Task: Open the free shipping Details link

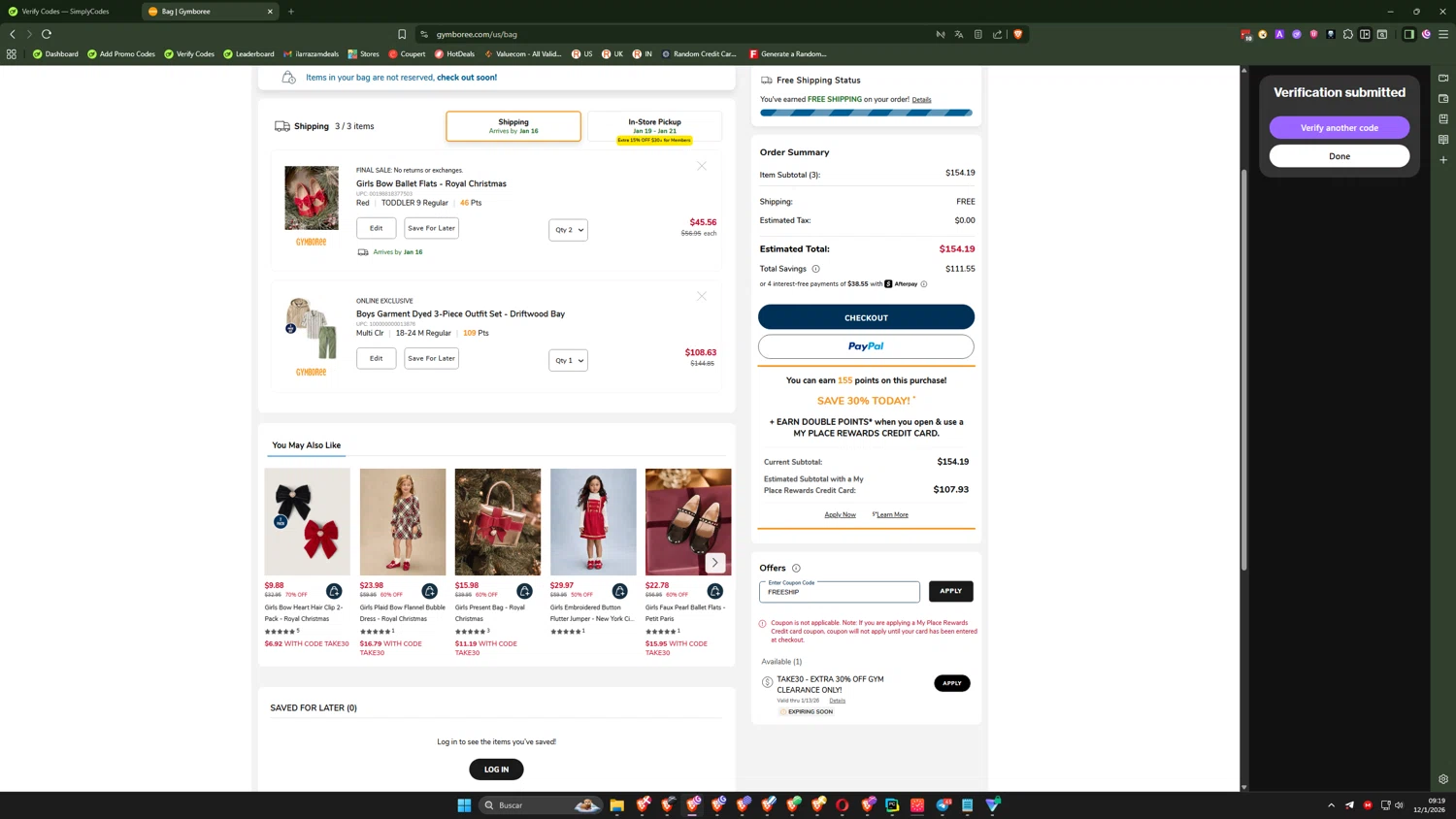Action: [921, 100]
